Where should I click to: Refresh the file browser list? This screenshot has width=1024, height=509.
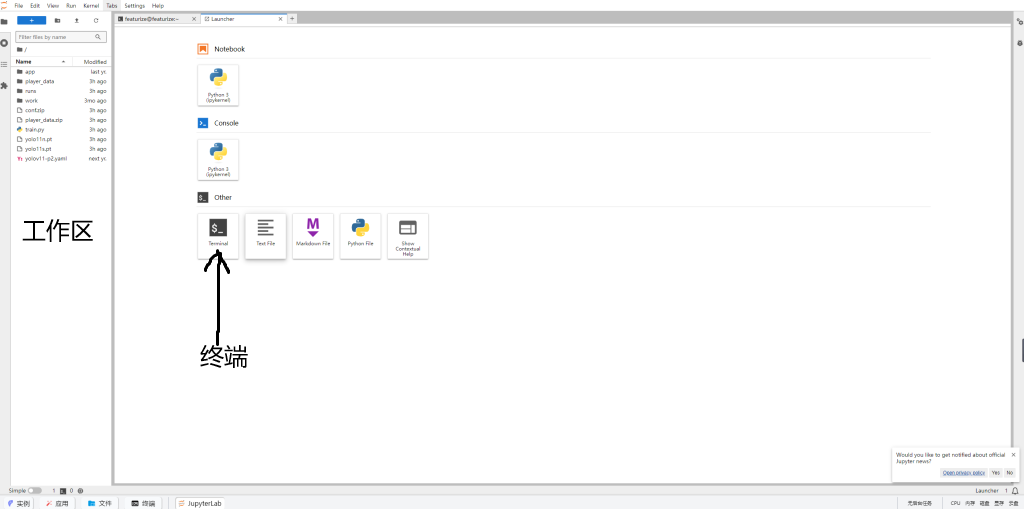pos(96,20)
